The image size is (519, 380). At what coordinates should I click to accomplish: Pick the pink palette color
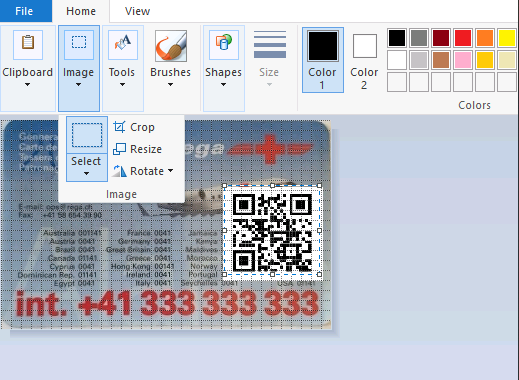(x=463, y=60)
